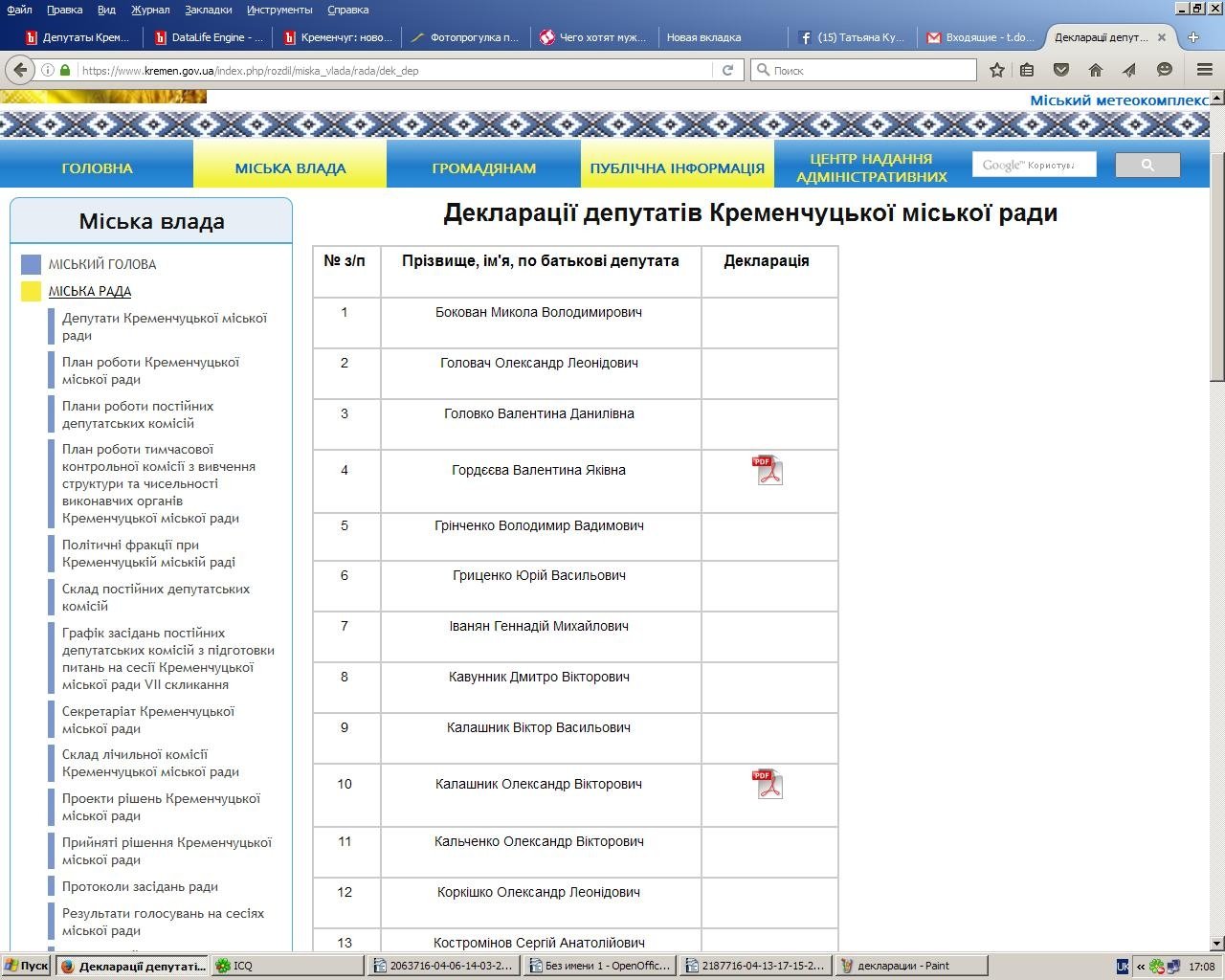The width and height of the screenshot is (1225, 980).
Task: Open the Правка menu
Action: pyautogui.click(x=64, y=10)
